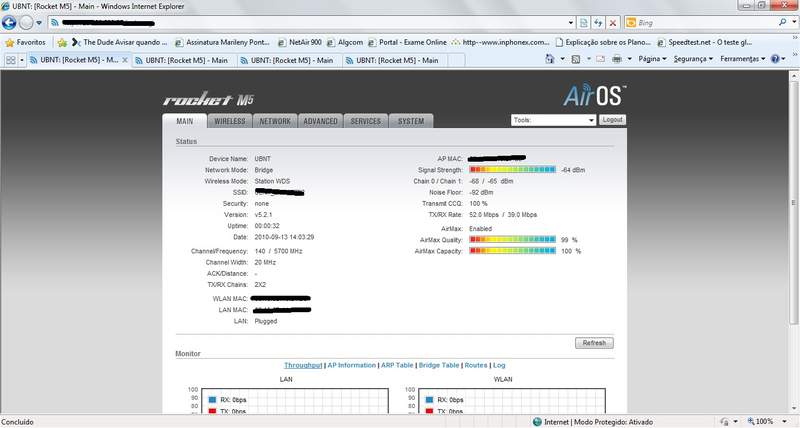This screenshot has height=428, width=800.
Task: Open the Print options dropdown arrow
Action: (x=630, y=59)
